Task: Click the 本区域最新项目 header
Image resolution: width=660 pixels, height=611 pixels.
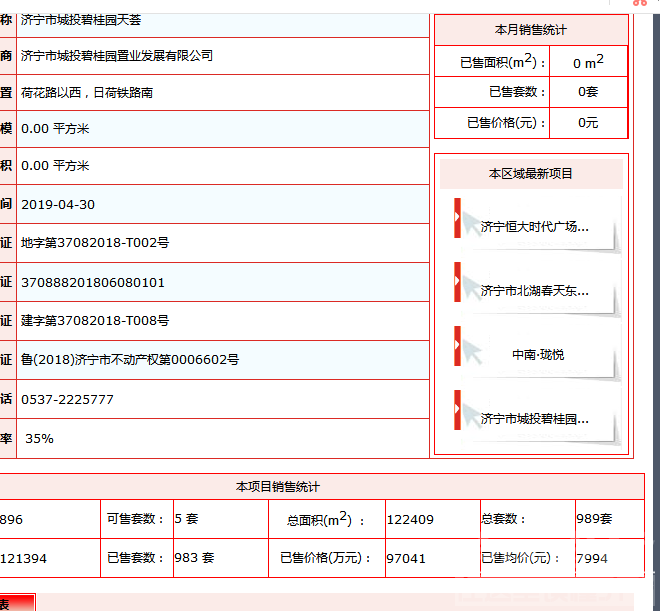Action: [x=531, y=174]
